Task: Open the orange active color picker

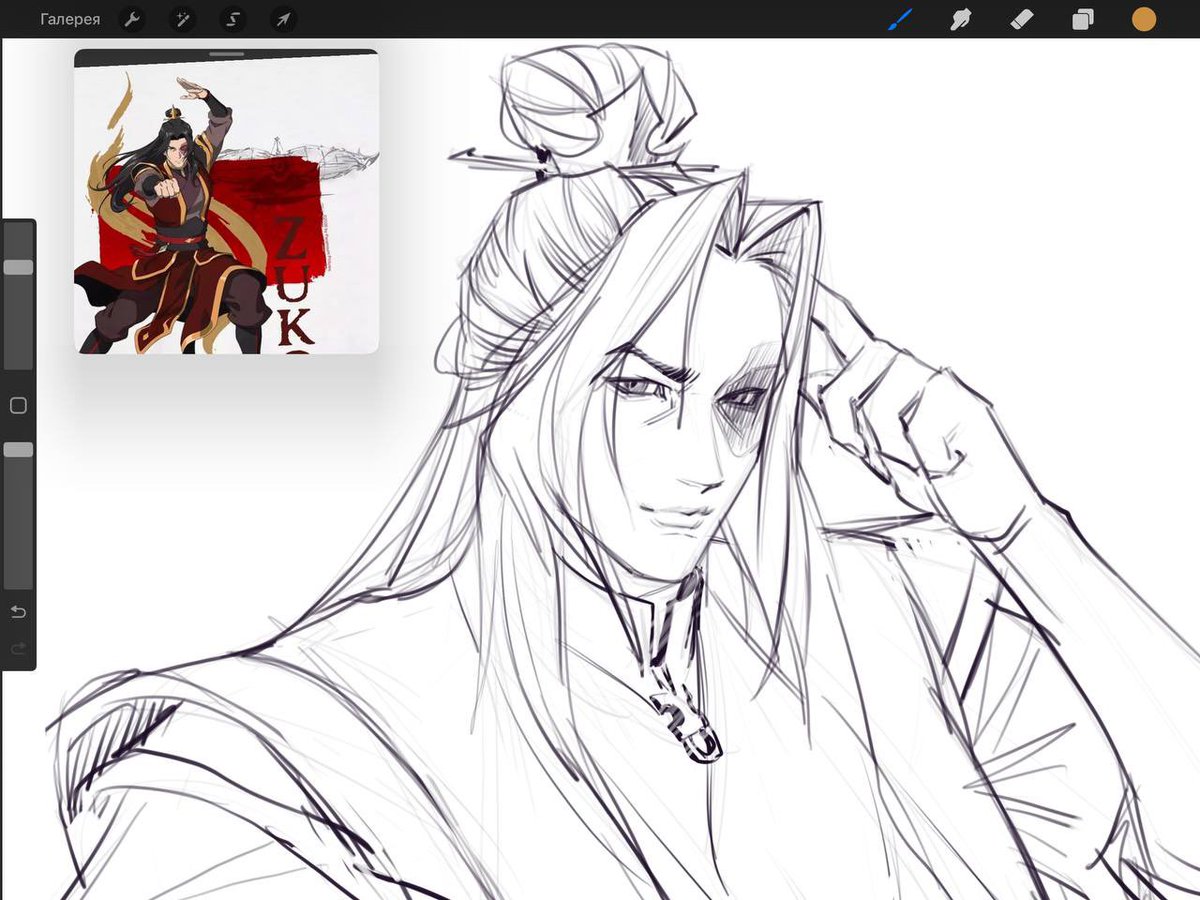Action: click(x=1144, y=19)
